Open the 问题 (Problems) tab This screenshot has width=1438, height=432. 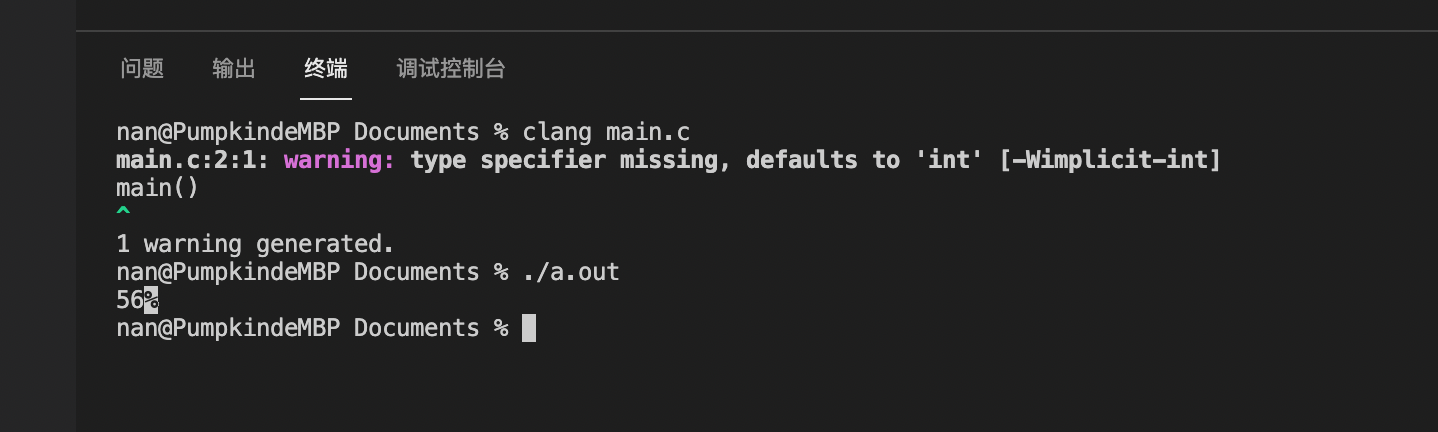[142, 69]
